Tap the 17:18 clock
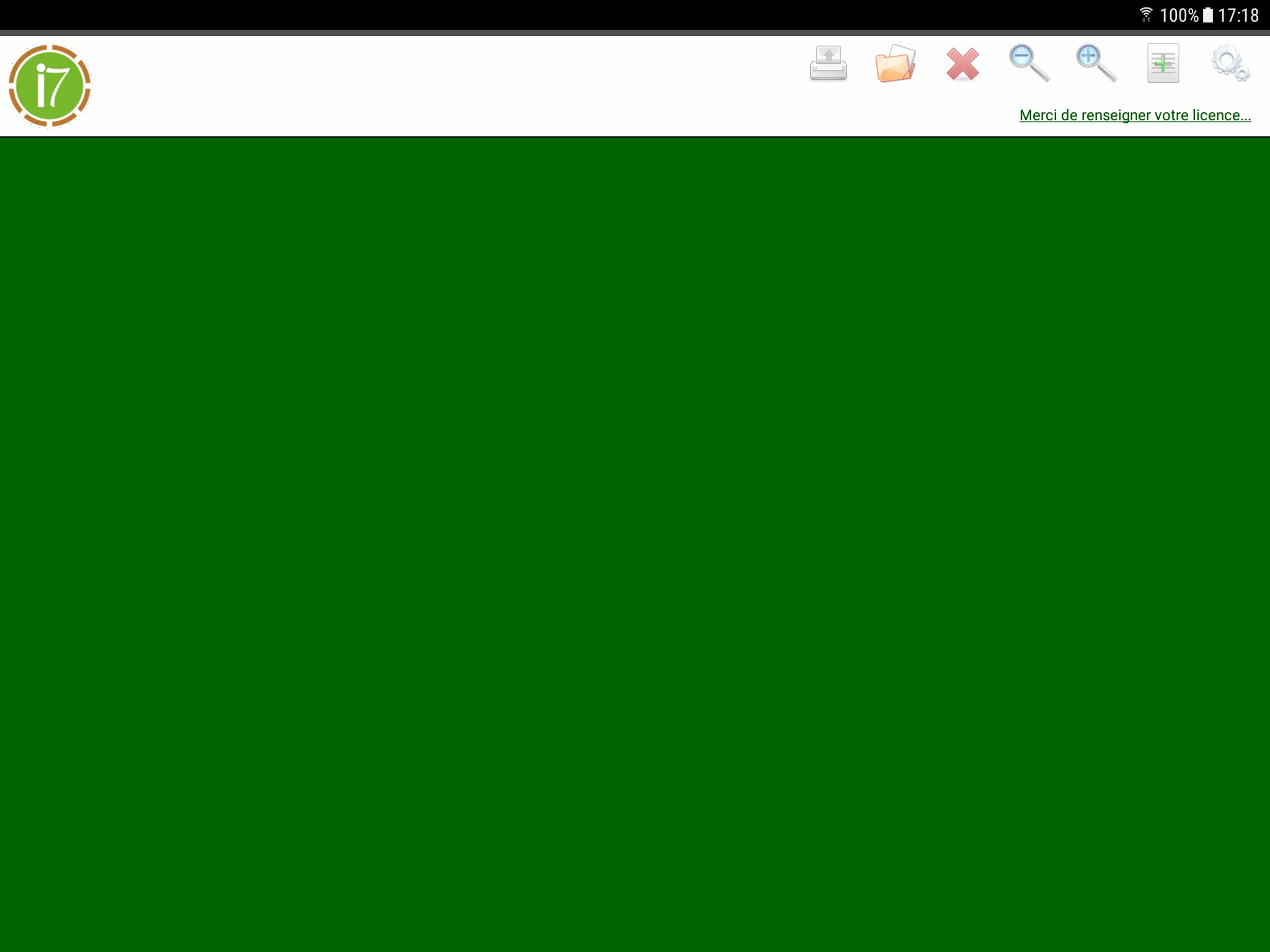1270x952 pixels. pyautogui.click(x=1238, y=15)
